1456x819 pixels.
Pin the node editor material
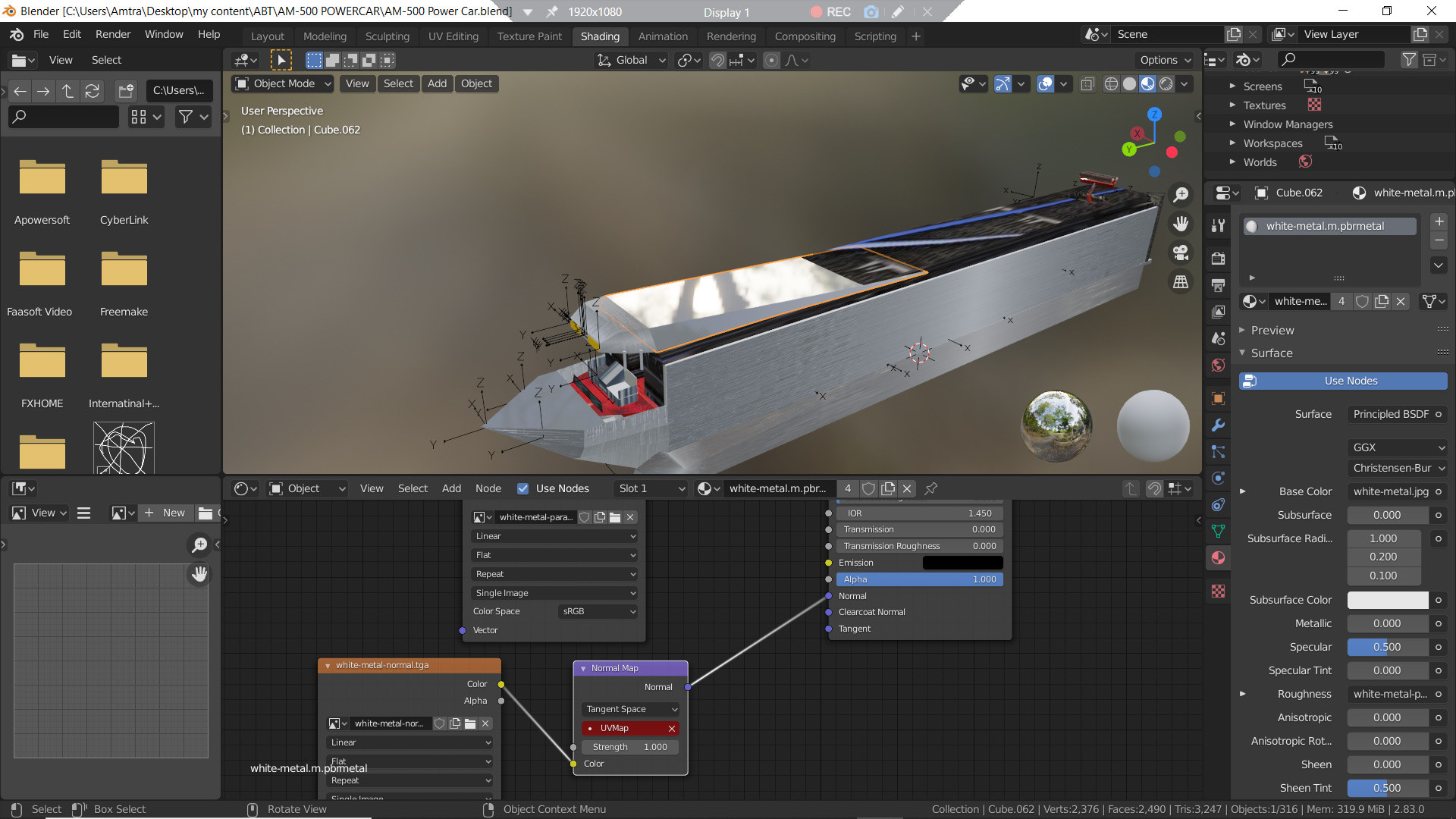[931, 488]
